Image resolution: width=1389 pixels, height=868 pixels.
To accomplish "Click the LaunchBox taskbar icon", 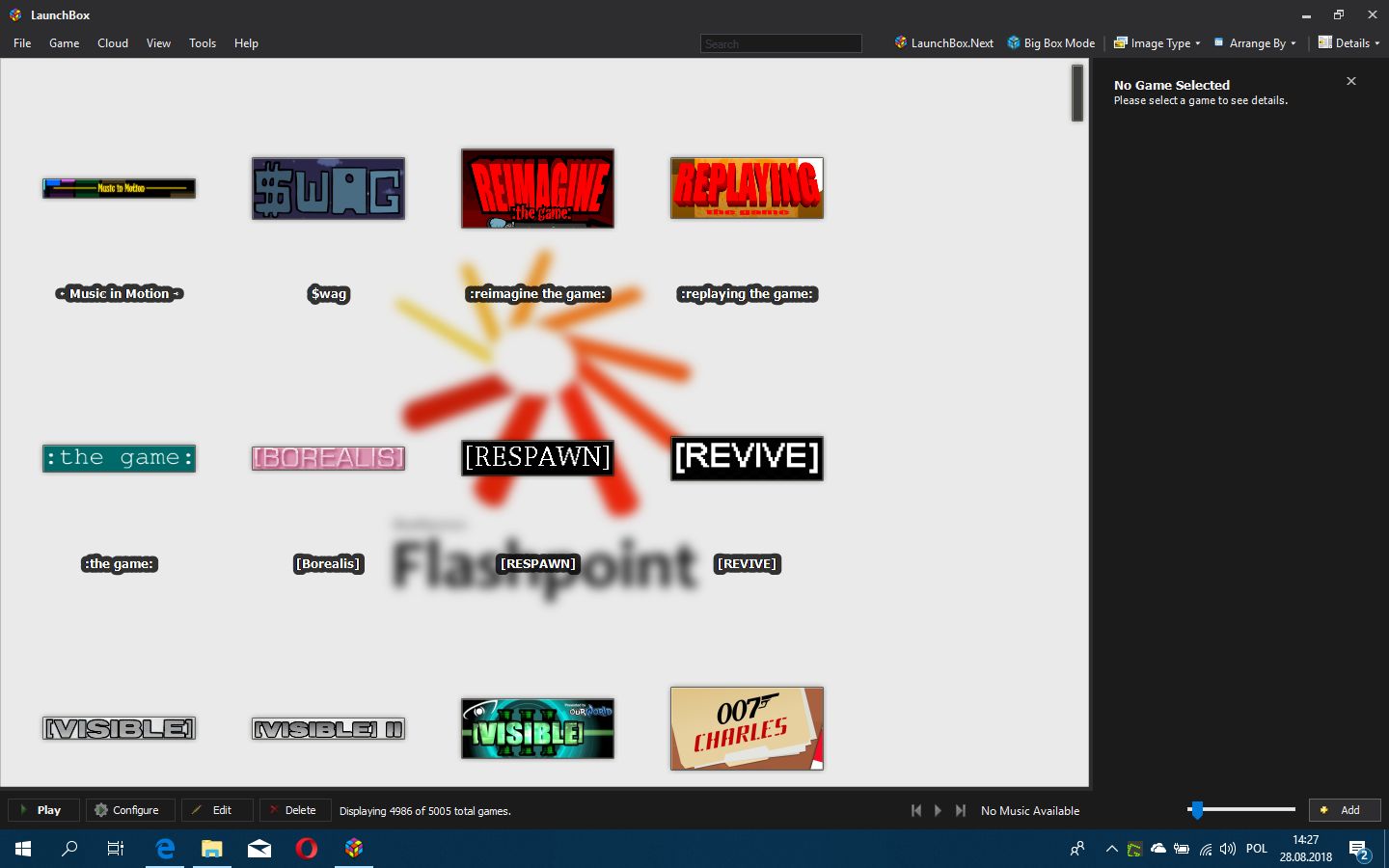I will tap(354, 849).
